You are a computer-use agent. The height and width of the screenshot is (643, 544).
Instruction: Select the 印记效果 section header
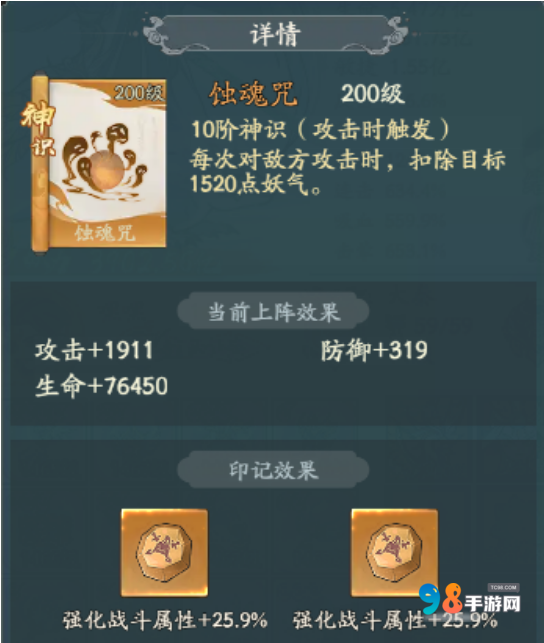273,470
